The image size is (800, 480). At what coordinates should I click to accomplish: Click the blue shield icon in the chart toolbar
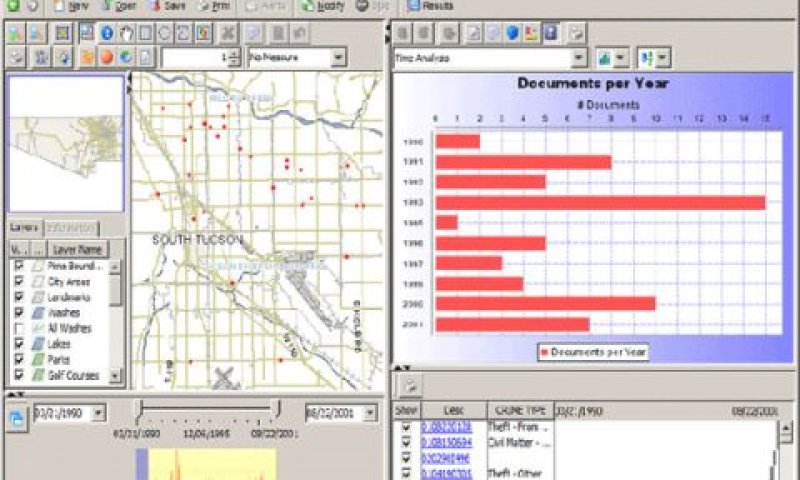(512, 34)
